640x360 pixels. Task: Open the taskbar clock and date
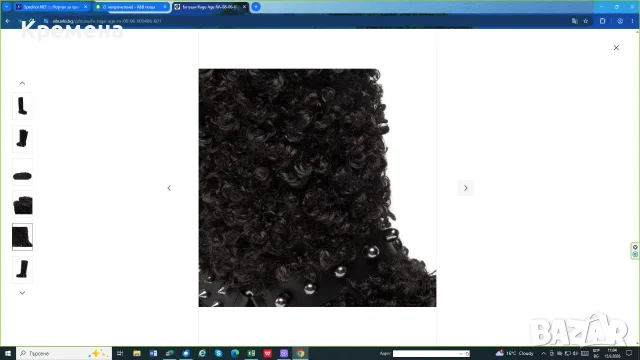pos(613,353)
